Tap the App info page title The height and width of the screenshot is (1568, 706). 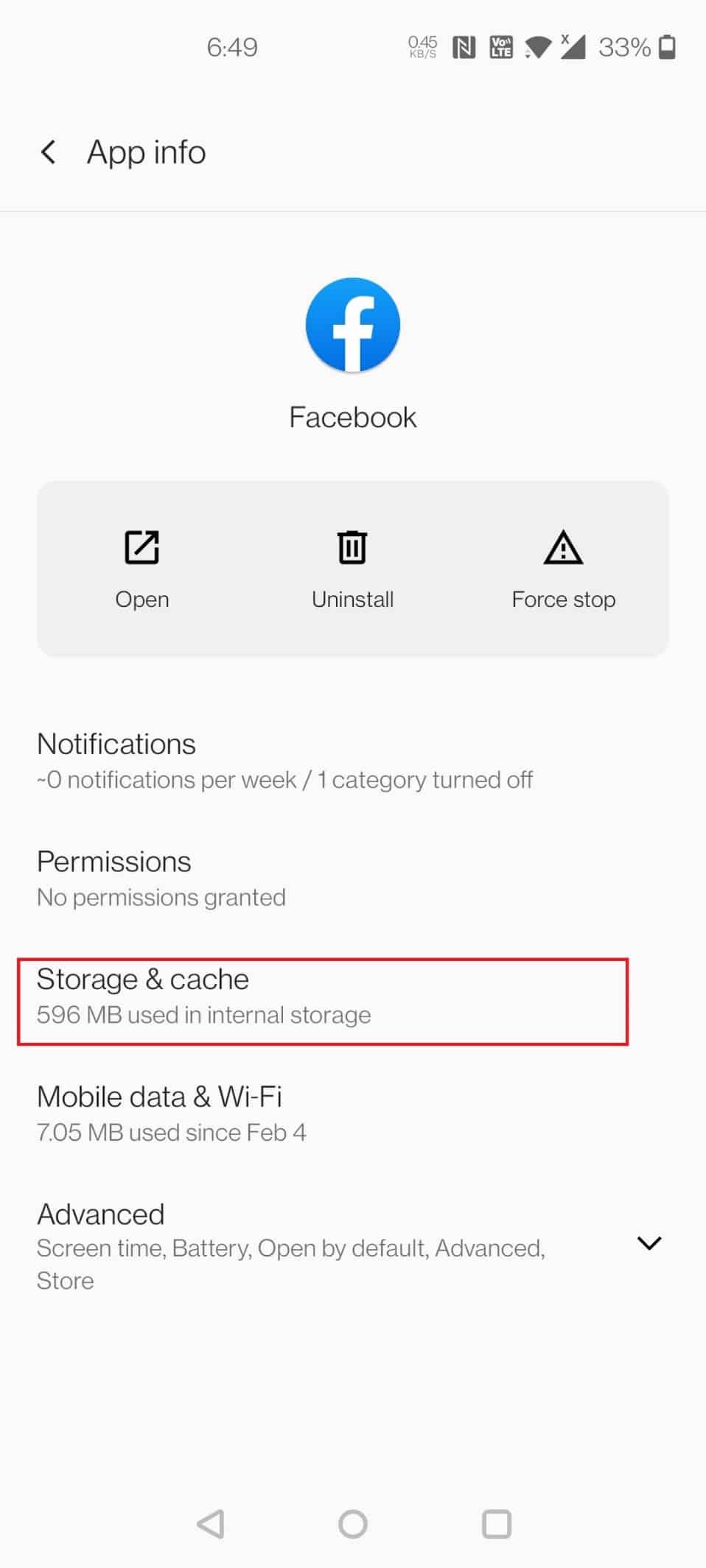click(147, 152)
